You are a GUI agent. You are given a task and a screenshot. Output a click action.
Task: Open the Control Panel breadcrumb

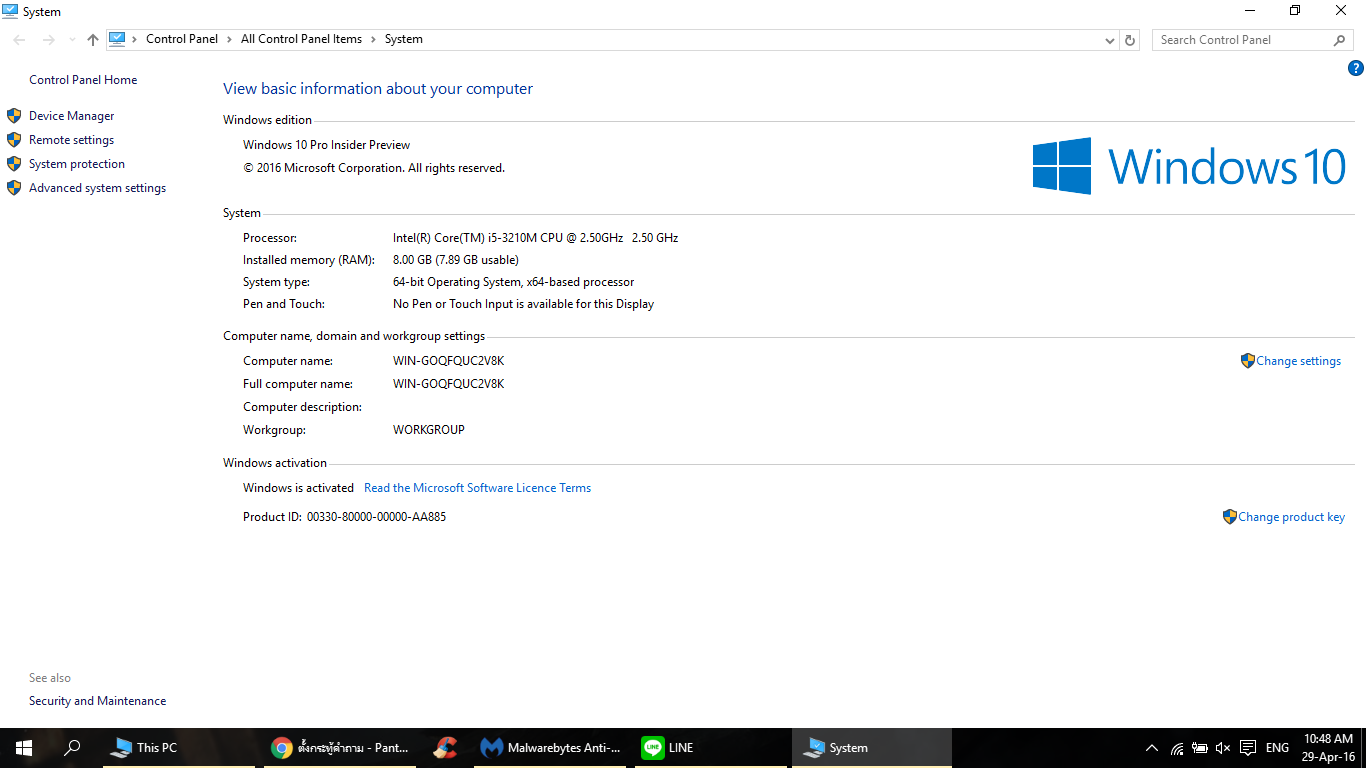182,40
